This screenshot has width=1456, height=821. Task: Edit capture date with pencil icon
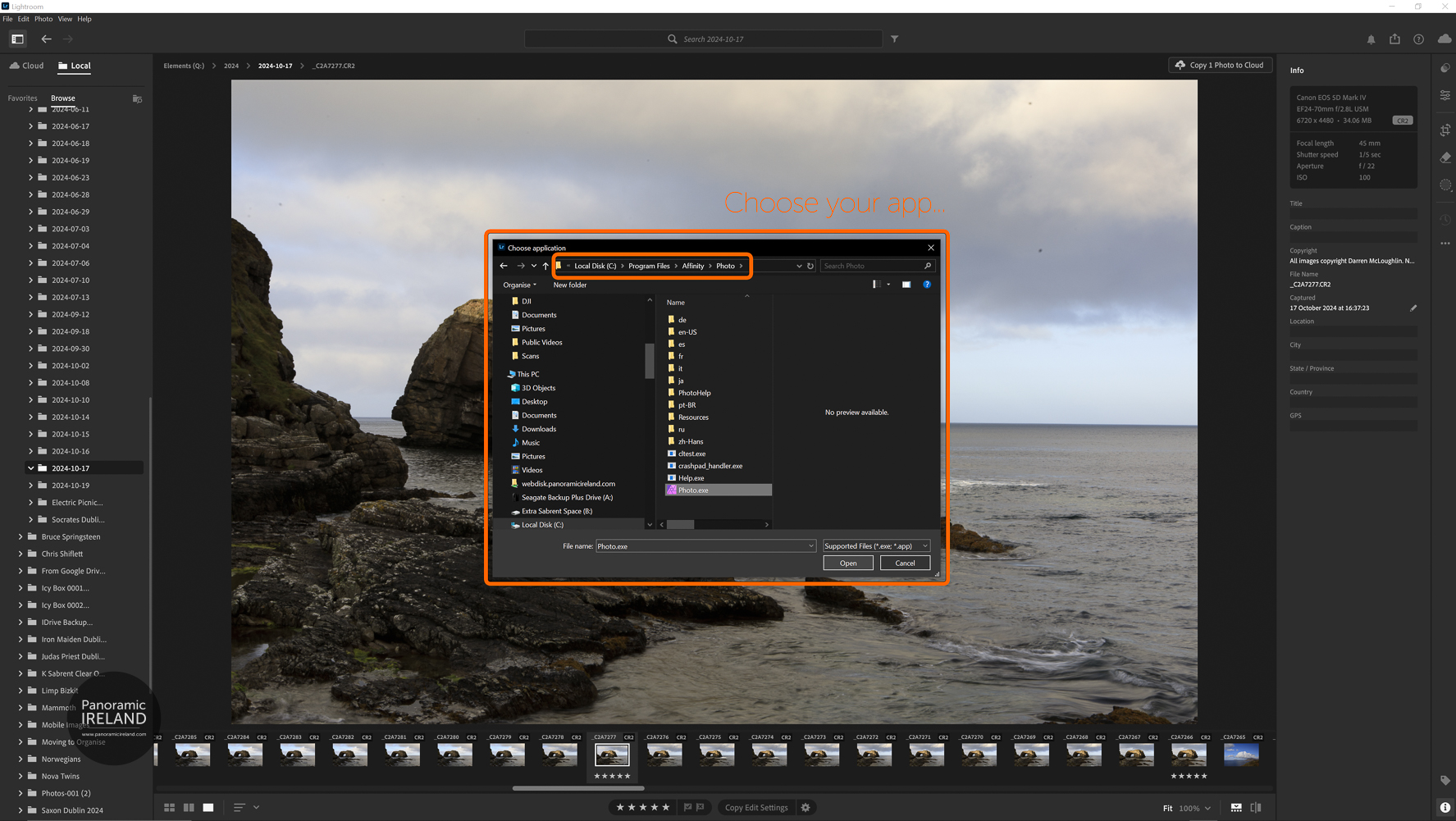(1413, 308)
